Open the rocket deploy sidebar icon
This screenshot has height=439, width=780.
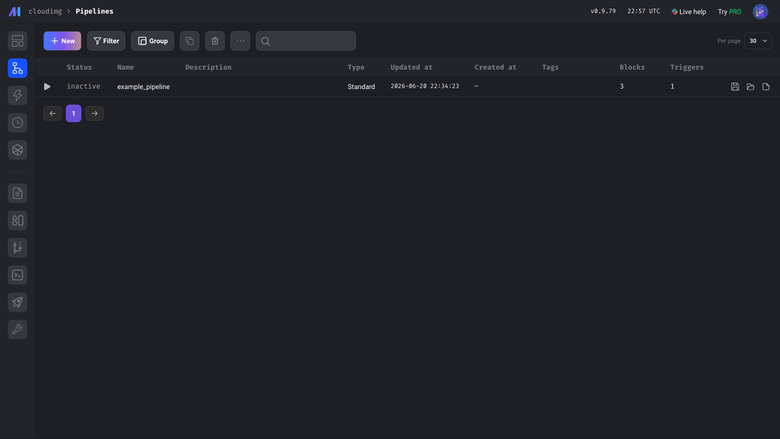(x=17, y=302)
